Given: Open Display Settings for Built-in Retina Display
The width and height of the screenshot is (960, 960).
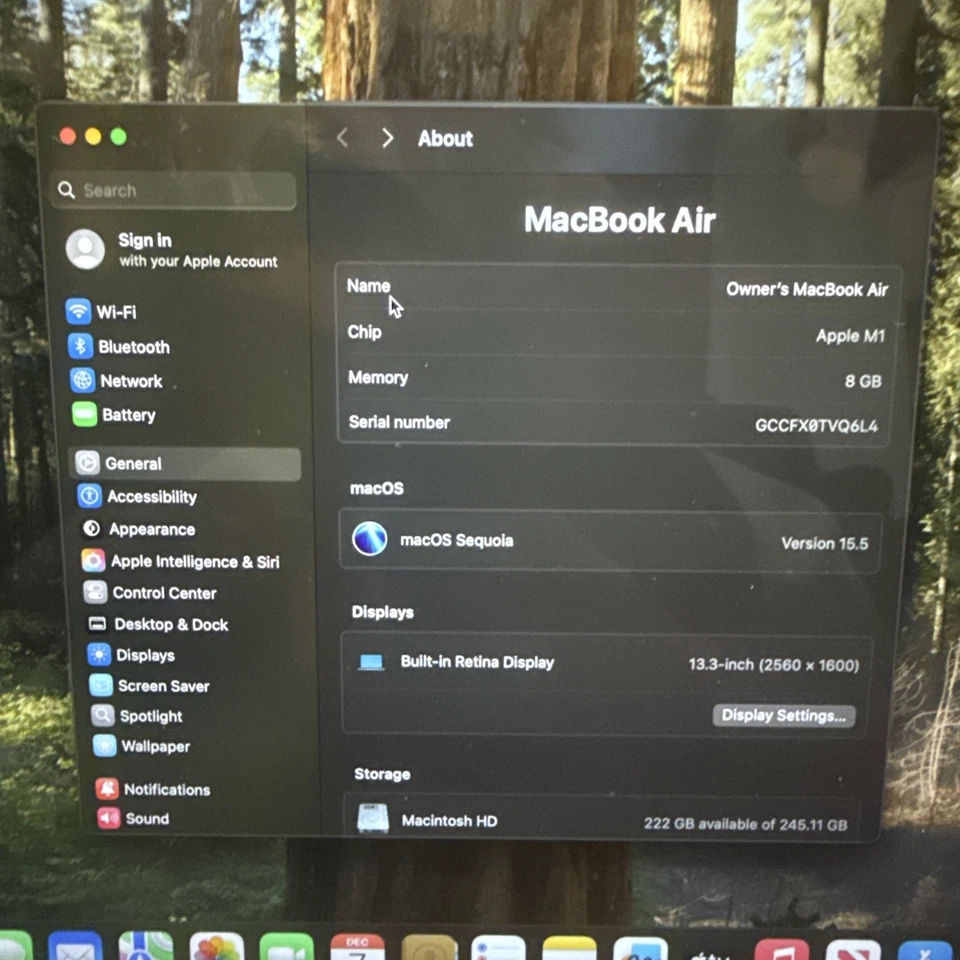Looking at the screenshot, I should (x=783, y=715).
